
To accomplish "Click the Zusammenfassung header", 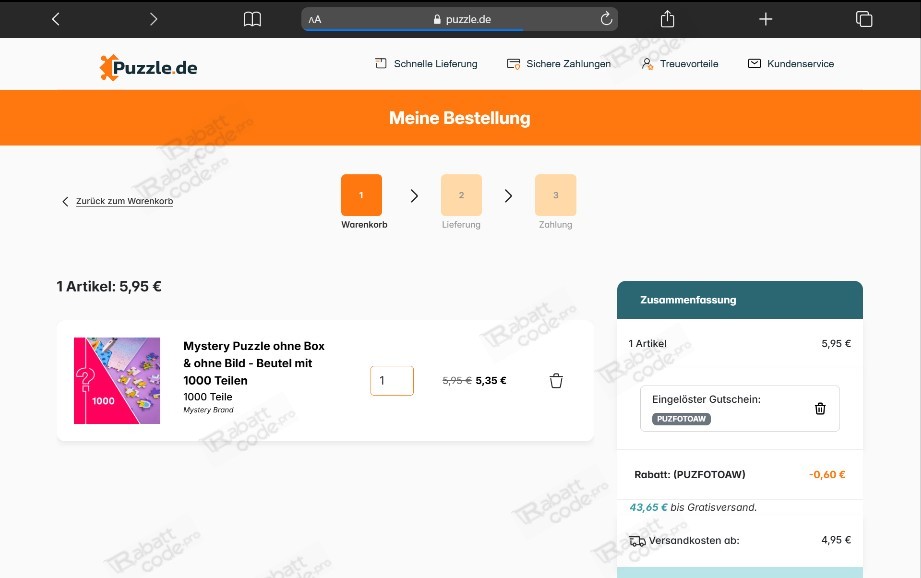I will pos(740,300).
